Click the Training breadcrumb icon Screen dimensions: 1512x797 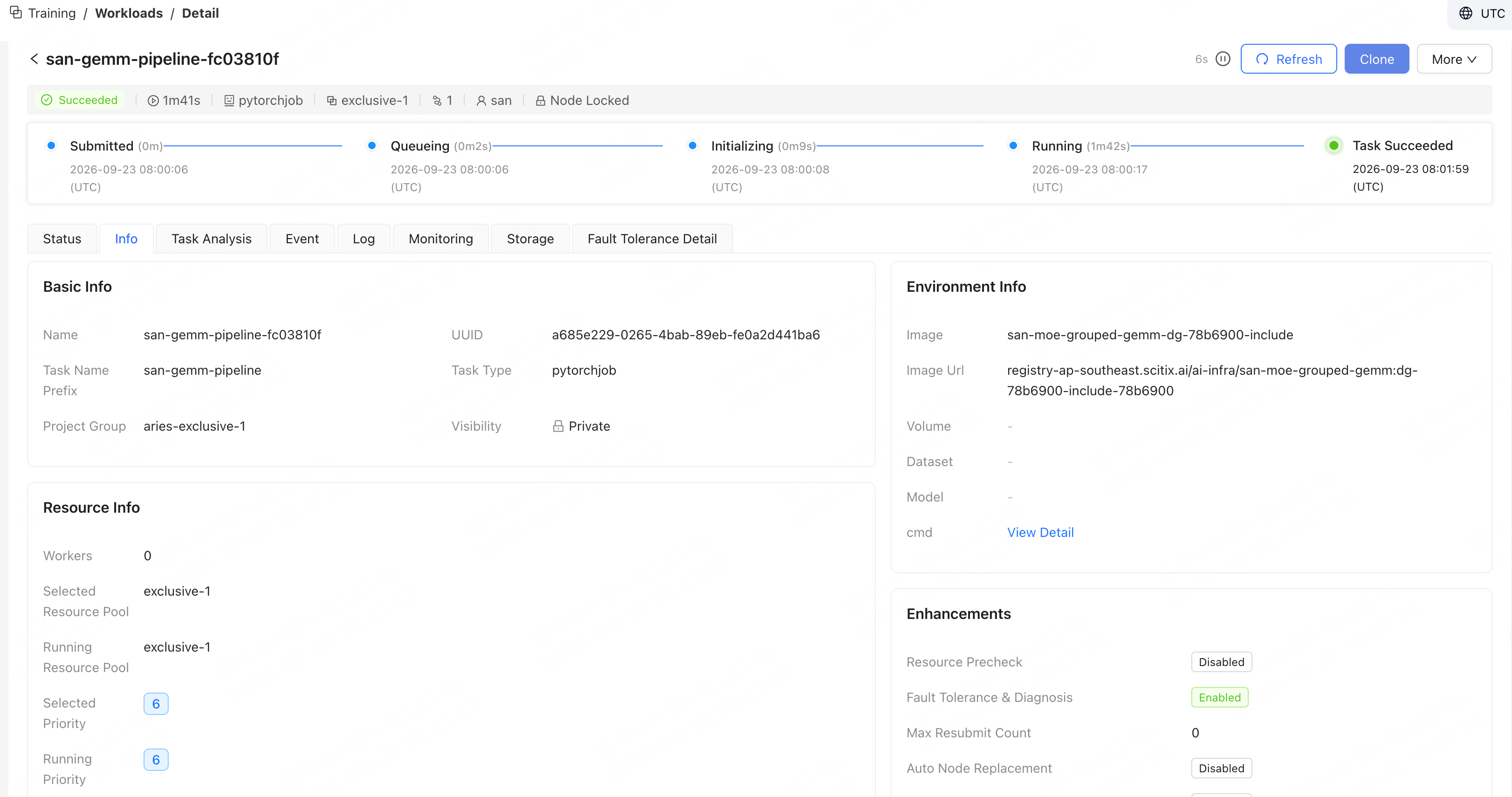click(16, 12)
